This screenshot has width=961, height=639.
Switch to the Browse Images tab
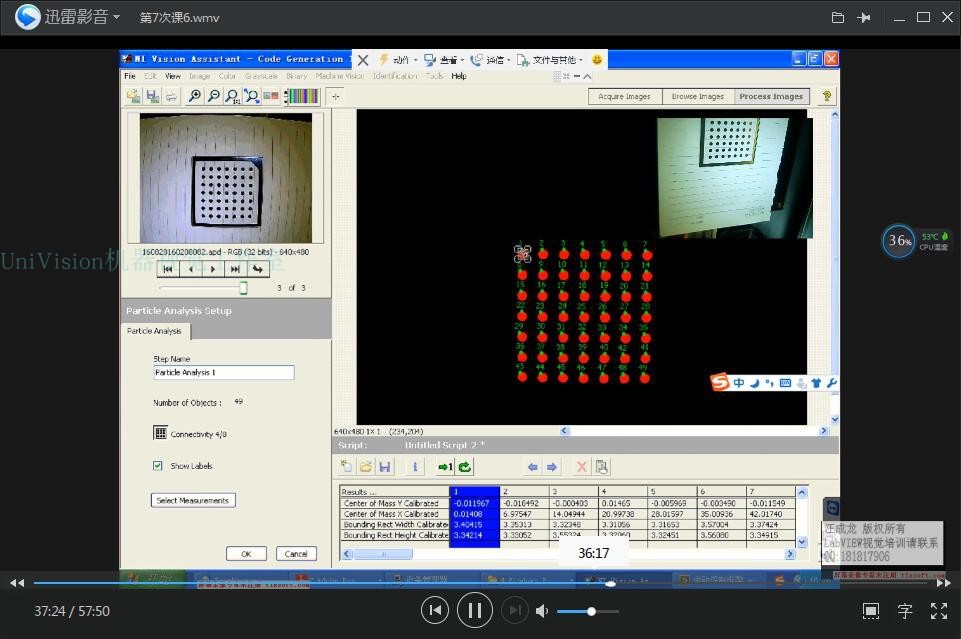[x=697, y=96]
